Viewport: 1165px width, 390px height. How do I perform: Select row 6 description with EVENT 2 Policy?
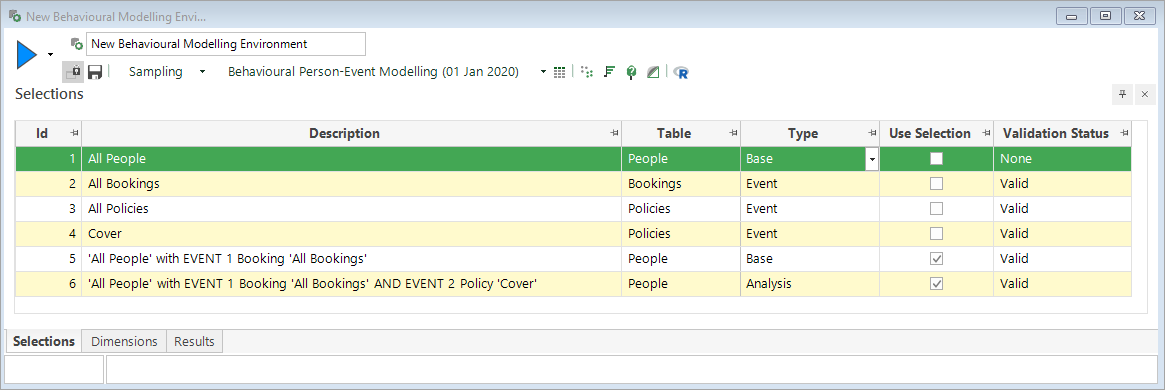click(x=351, y=284)
